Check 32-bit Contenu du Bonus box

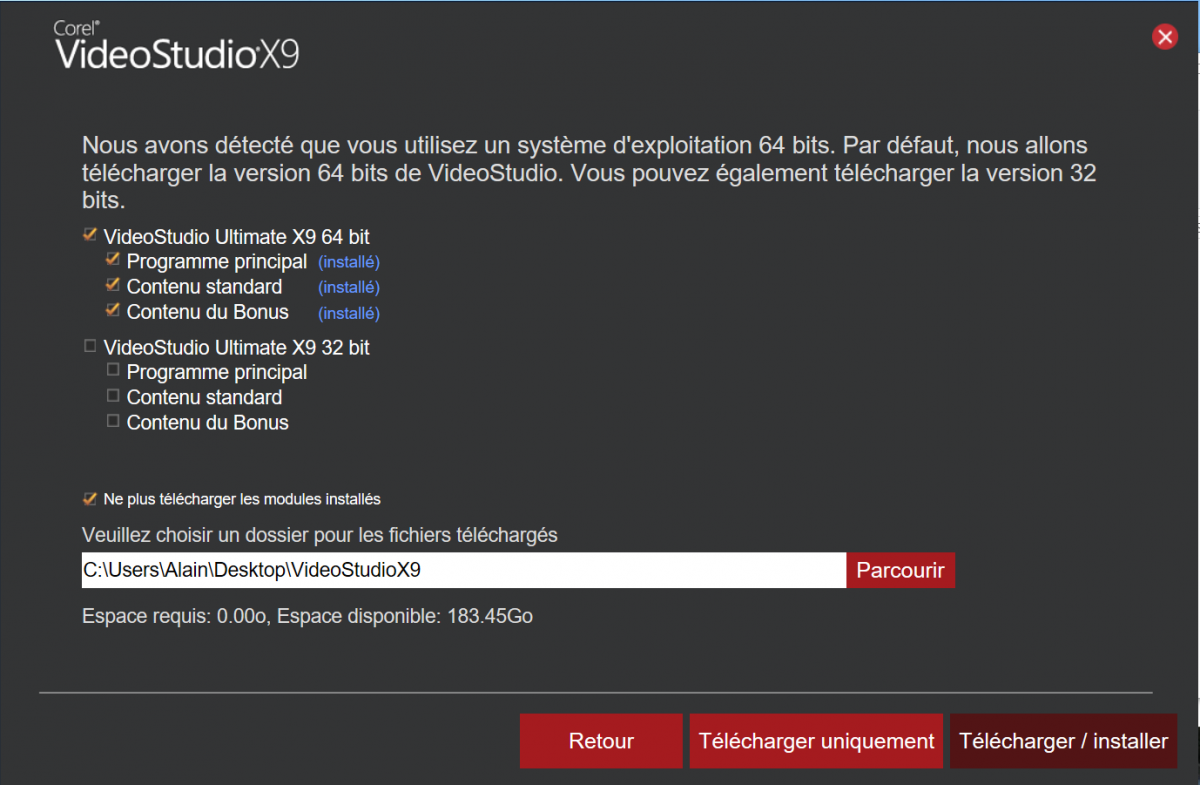pos(113,421)
